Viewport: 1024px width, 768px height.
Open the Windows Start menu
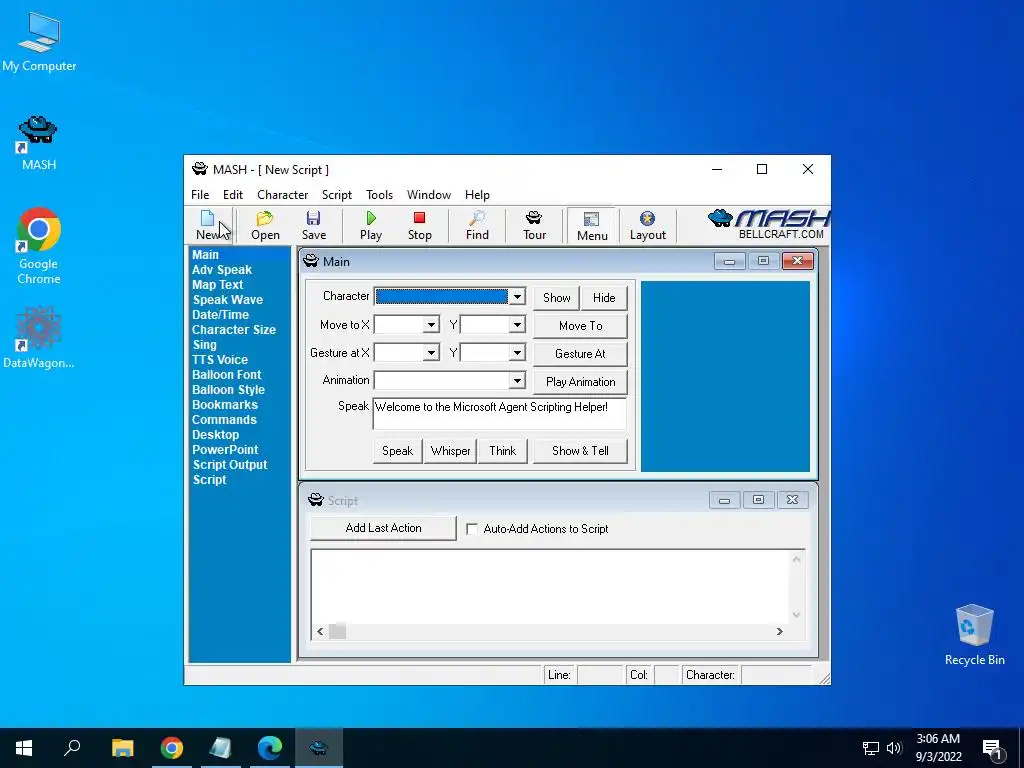coord(24,748)
